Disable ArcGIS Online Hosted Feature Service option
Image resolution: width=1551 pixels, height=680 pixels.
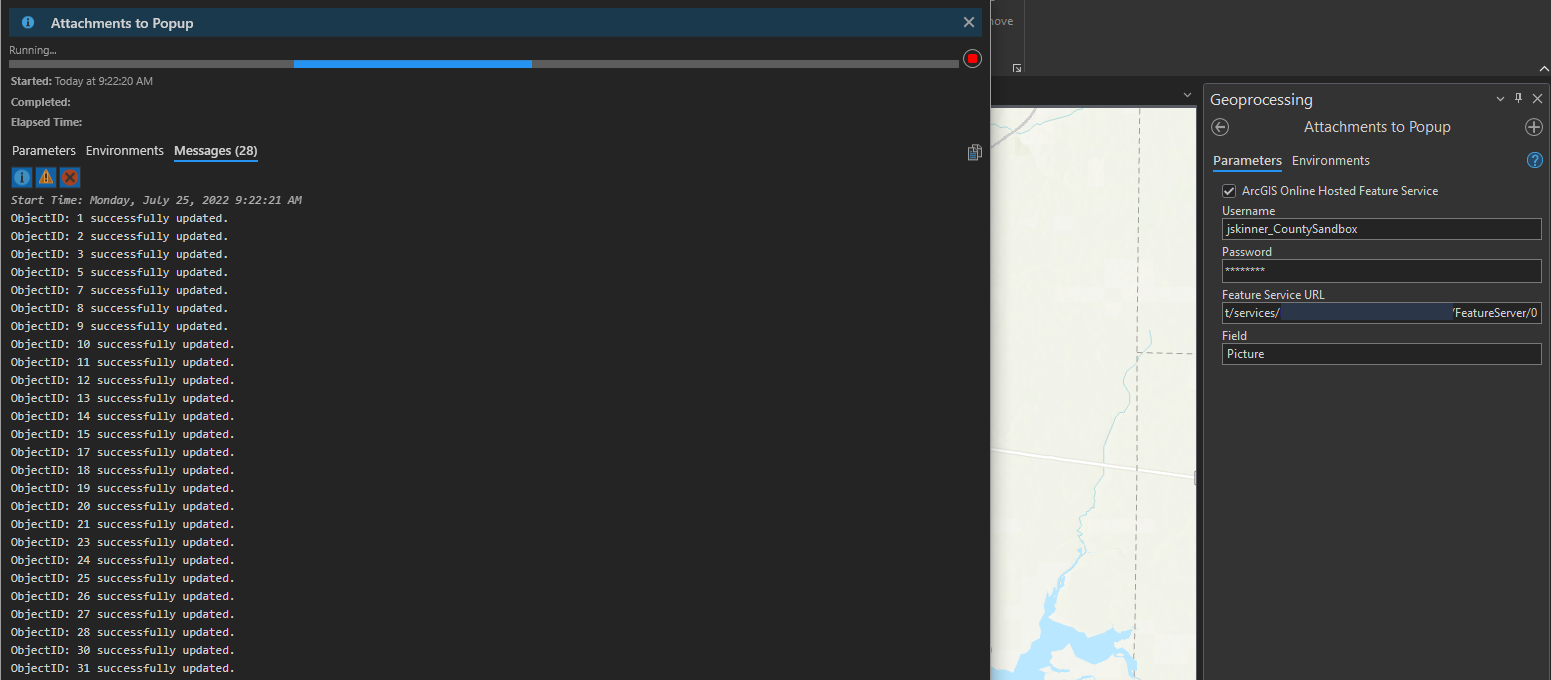coord(1229,190)
